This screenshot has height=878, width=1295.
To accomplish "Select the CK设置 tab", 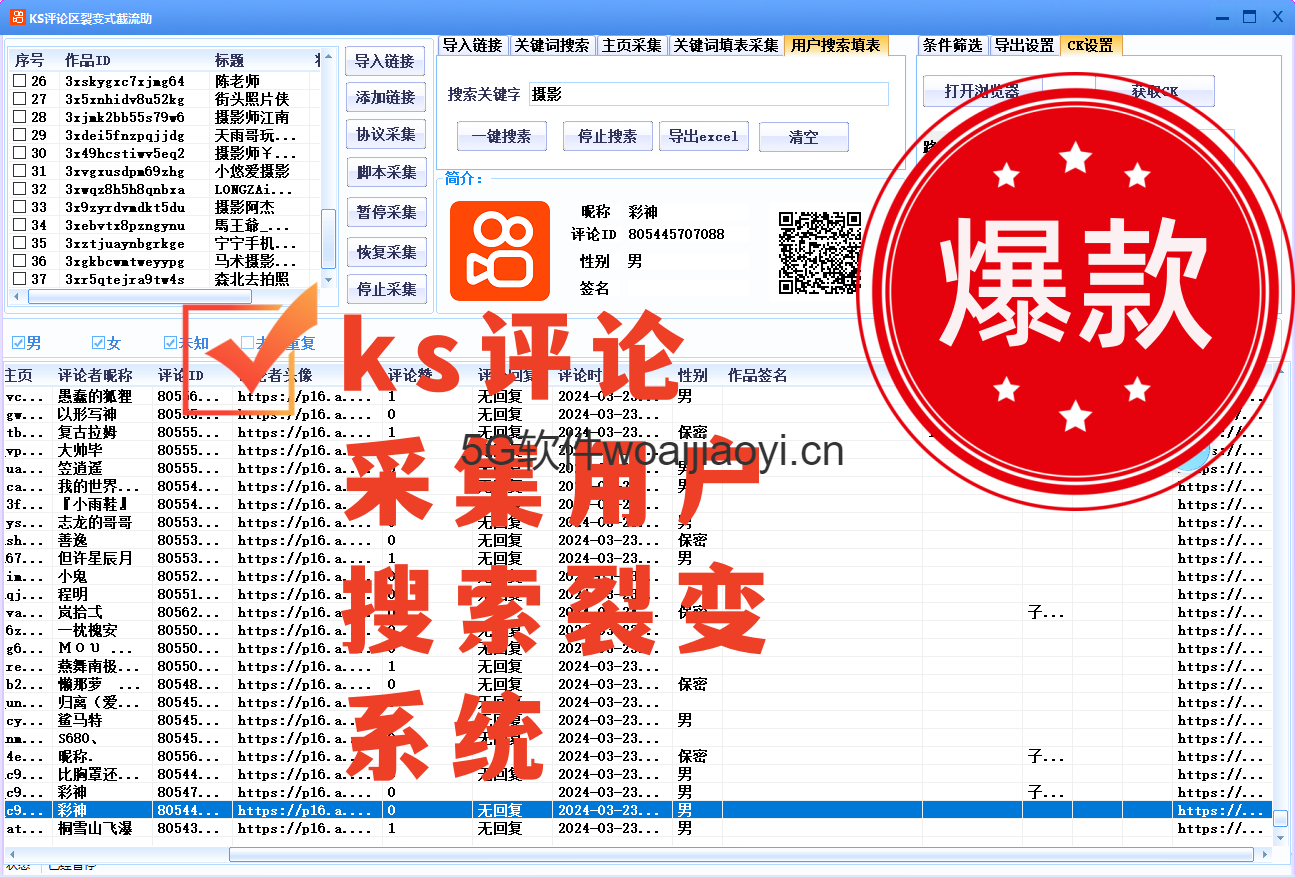I will pos(1091,45).
